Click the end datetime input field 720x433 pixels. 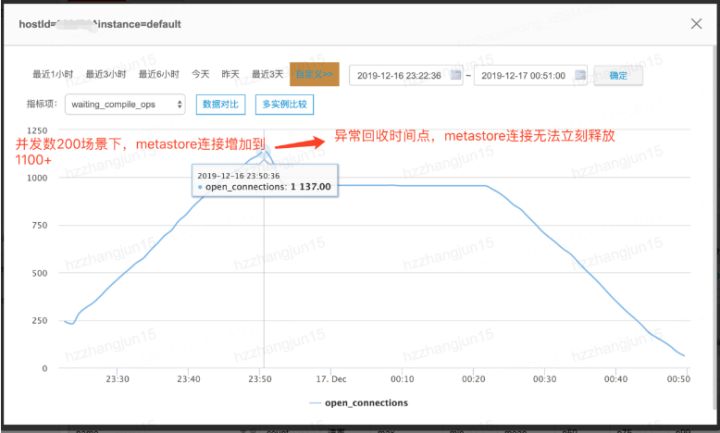point(522,75)
